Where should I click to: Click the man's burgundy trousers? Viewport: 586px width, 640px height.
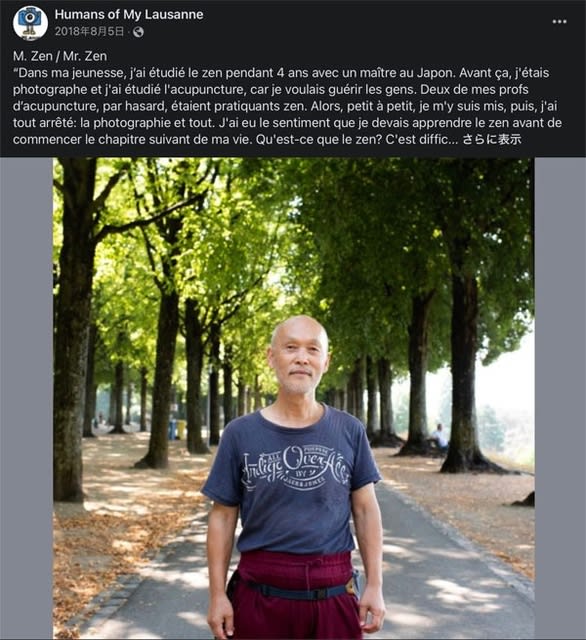295,596
